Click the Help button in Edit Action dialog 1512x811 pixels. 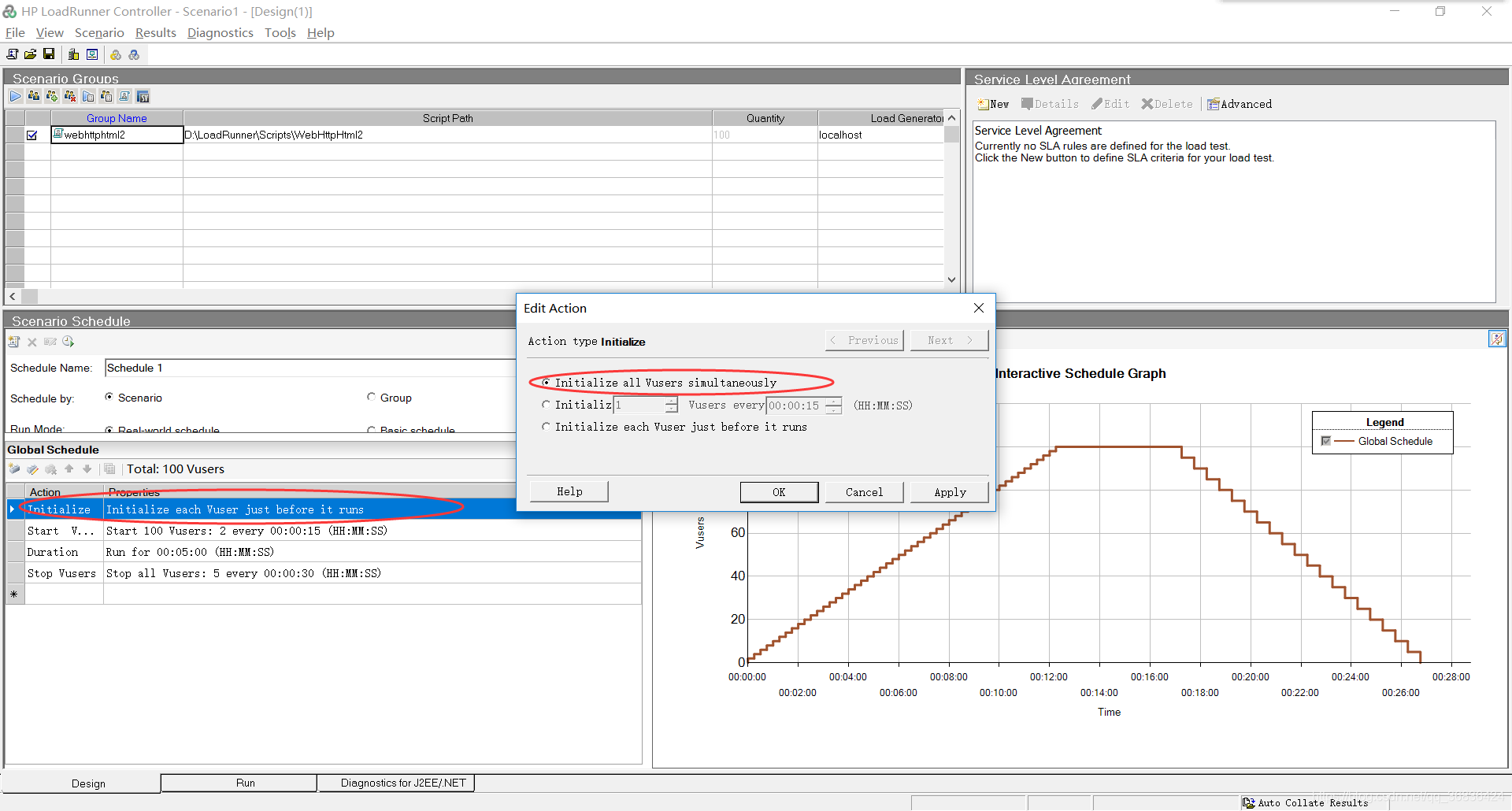click(x=569, y=491)
